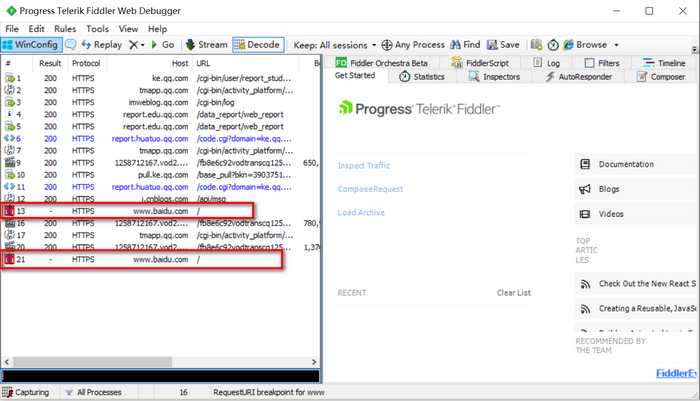Click Clear List in Recent

click(514, 293)
